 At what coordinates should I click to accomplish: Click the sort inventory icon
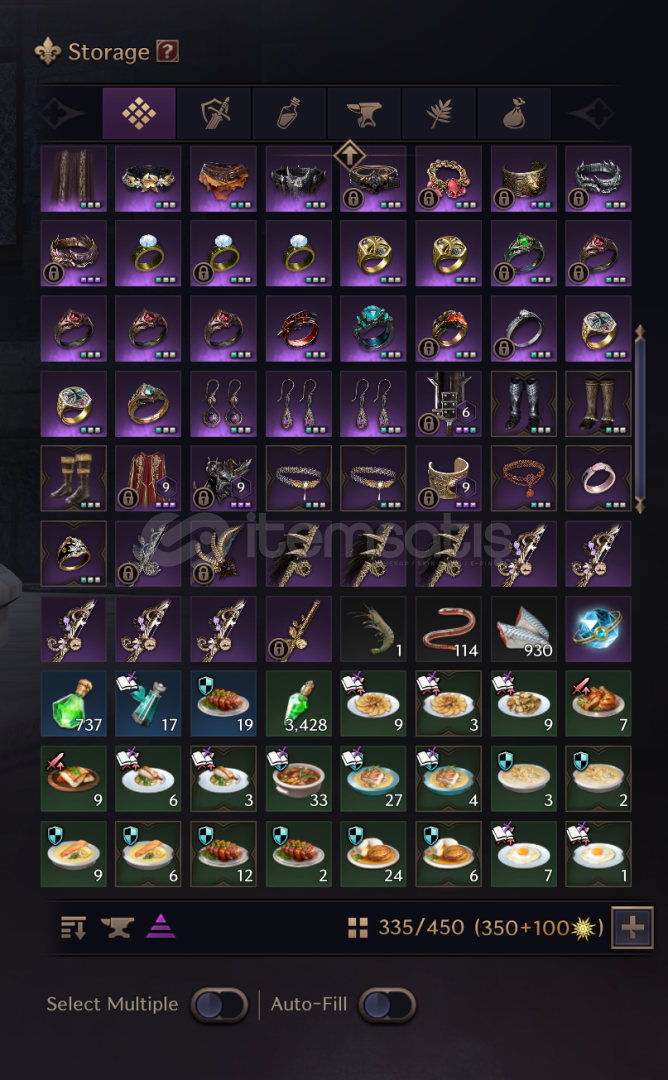[74, 927]
